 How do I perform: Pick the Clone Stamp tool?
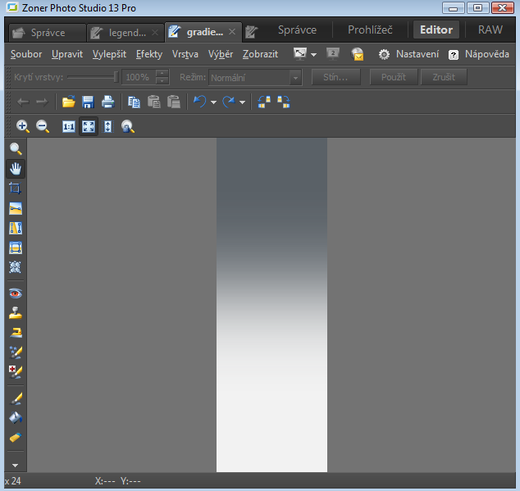tap(15, 313)
